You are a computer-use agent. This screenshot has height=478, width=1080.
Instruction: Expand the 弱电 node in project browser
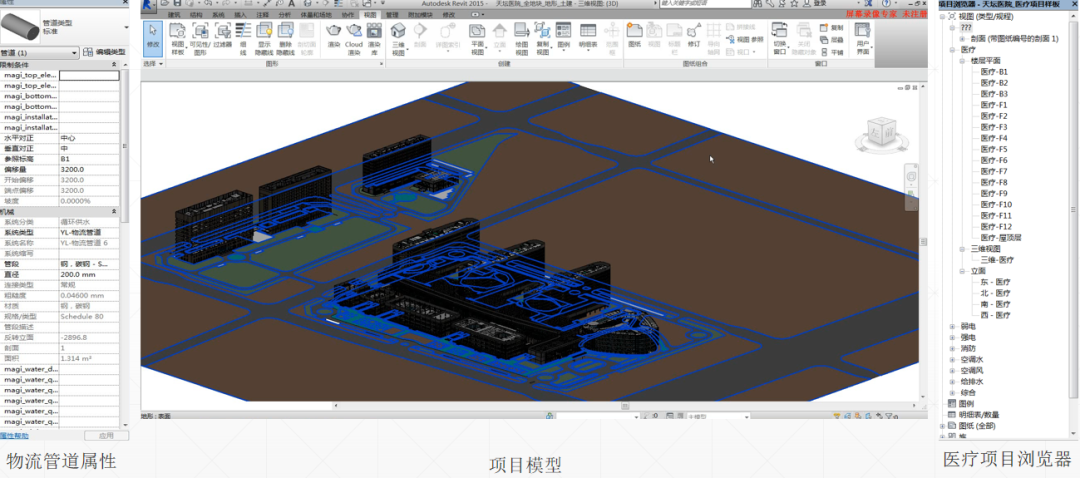(951, 326)
